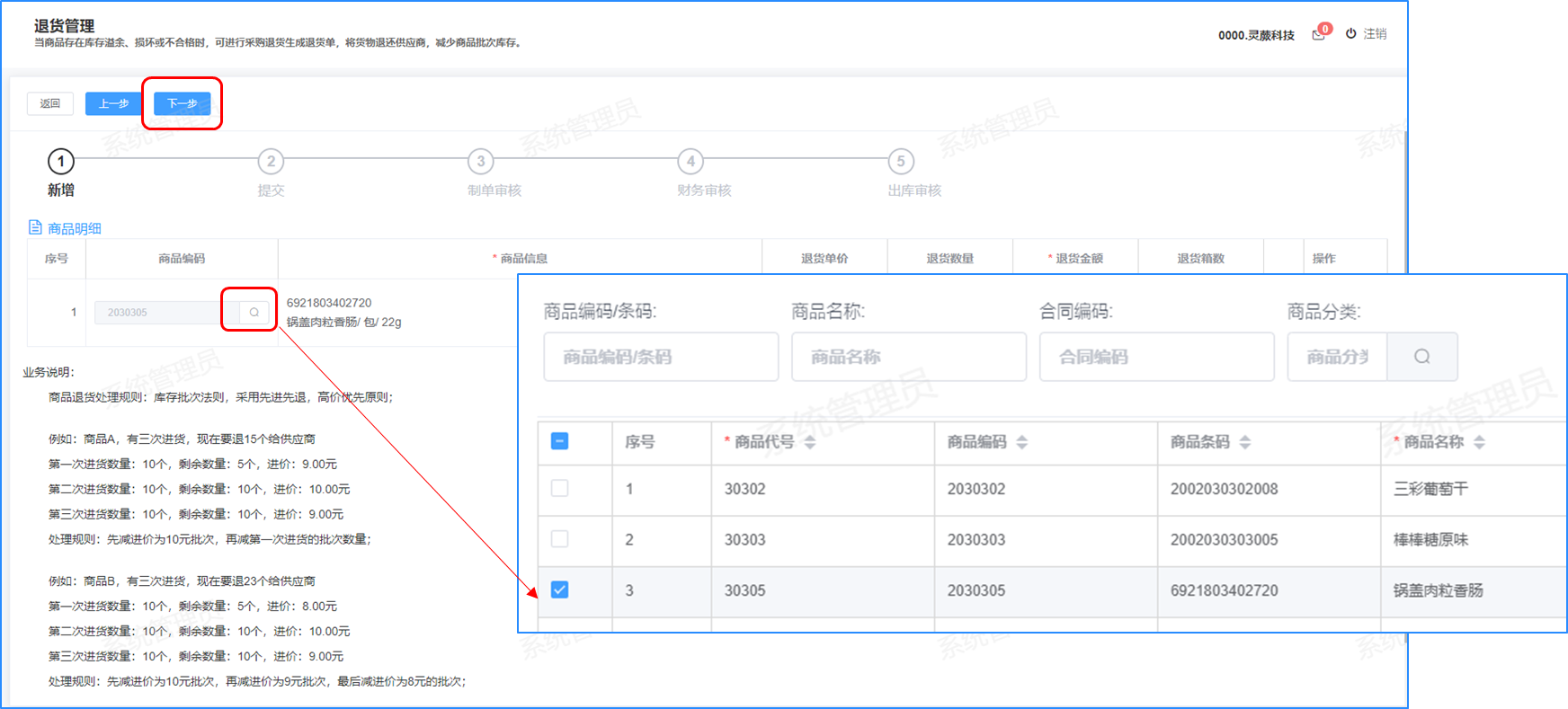Screen dimensions: 1568x709
Task: Uncheck the box for row 30305
Action: pyautogui.click(x=559, y=589)
